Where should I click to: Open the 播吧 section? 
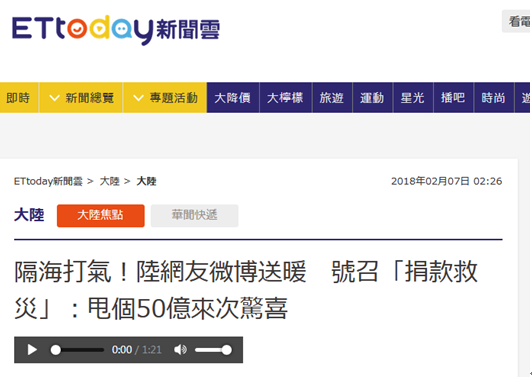[x=453, y=98]
